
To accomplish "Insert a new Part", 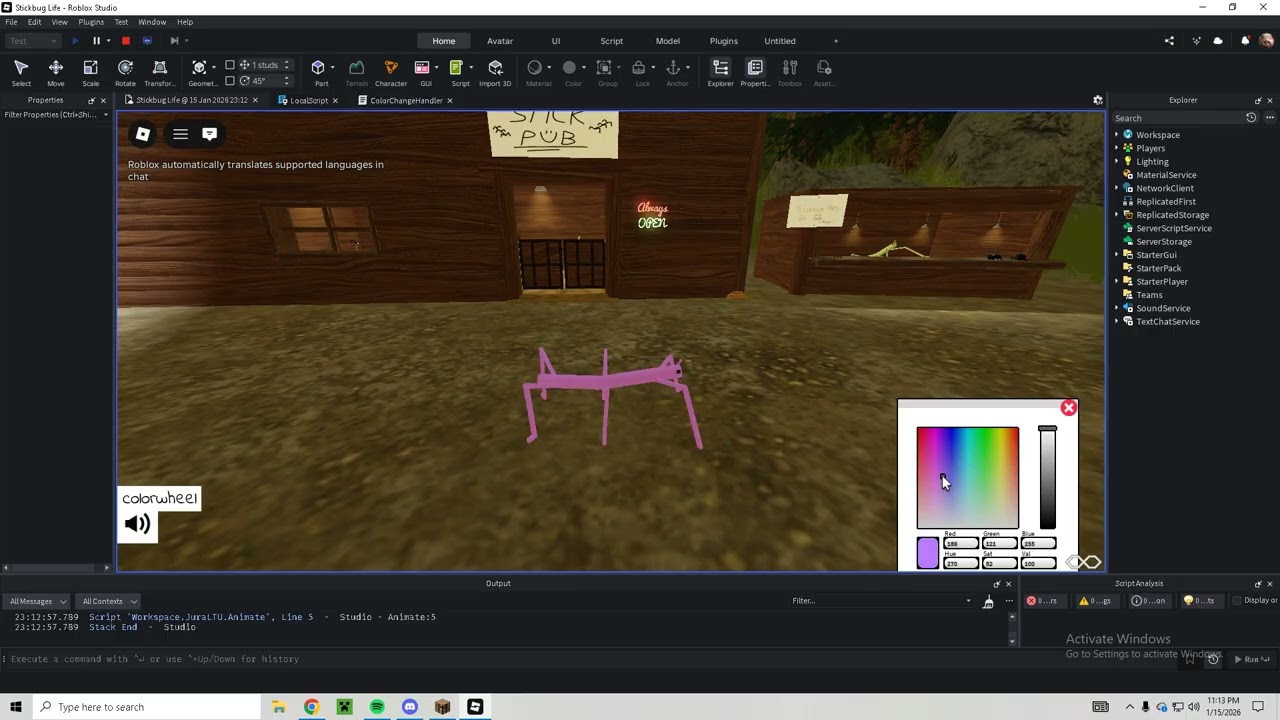I will tap(320, 73).
